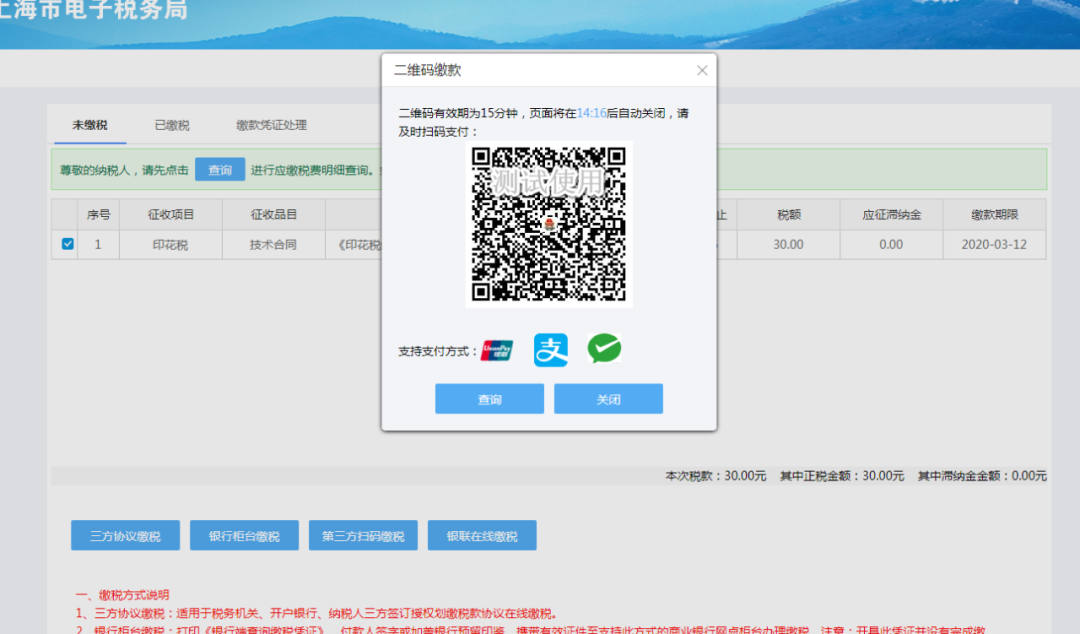Viewport: 1080px width, 634px height.
Task: Uncheck the row 1 印花税 checkbox
Action: [68, 244]
